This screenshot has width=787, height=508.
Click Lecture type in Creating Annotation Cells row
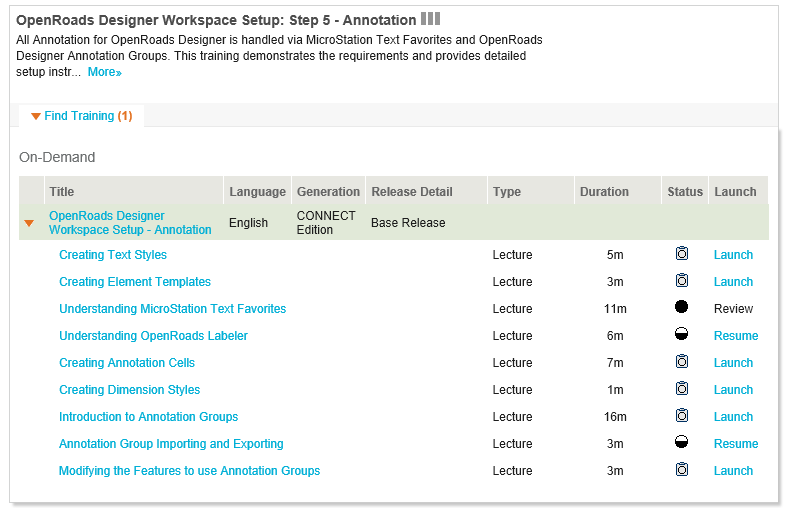(x=512, y=363)
